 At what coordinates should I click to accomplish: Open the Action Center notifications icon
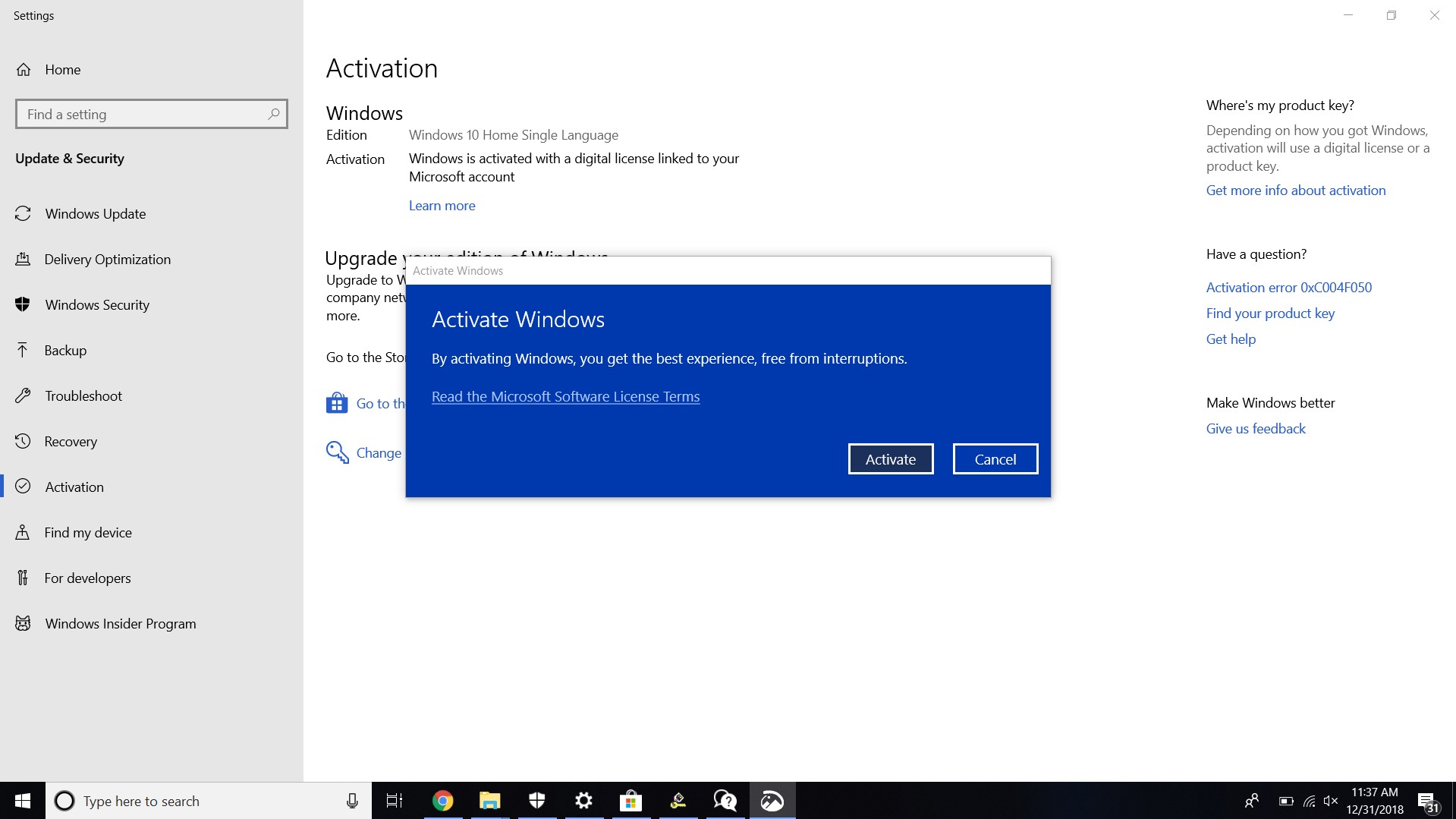[x=1427, y=801]
